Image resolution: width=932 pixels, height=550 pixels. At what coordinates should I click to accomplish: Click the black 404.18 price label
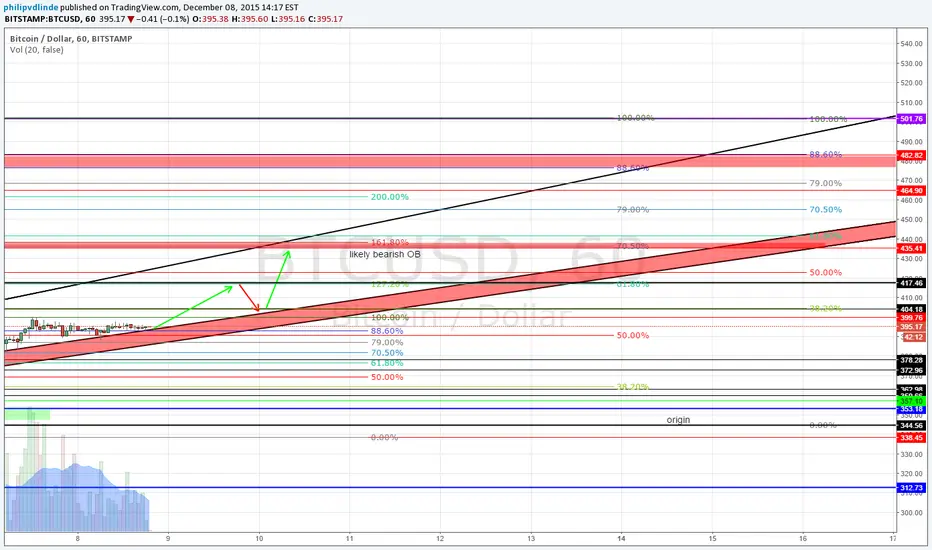tap(911, 309)
